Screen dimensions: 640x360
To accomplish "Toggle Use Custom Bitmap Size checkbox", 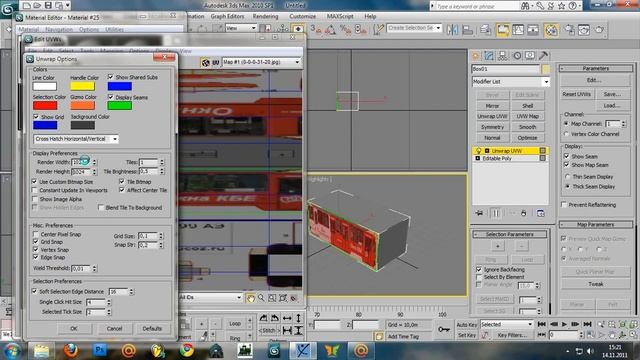I will click(x=35, y=182).
